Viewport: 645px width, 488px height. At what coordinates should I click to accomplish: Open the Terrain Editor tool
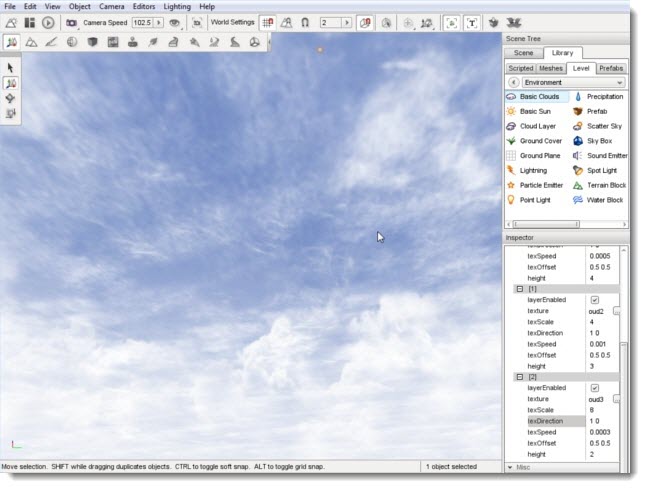click(x=31, y=42)
